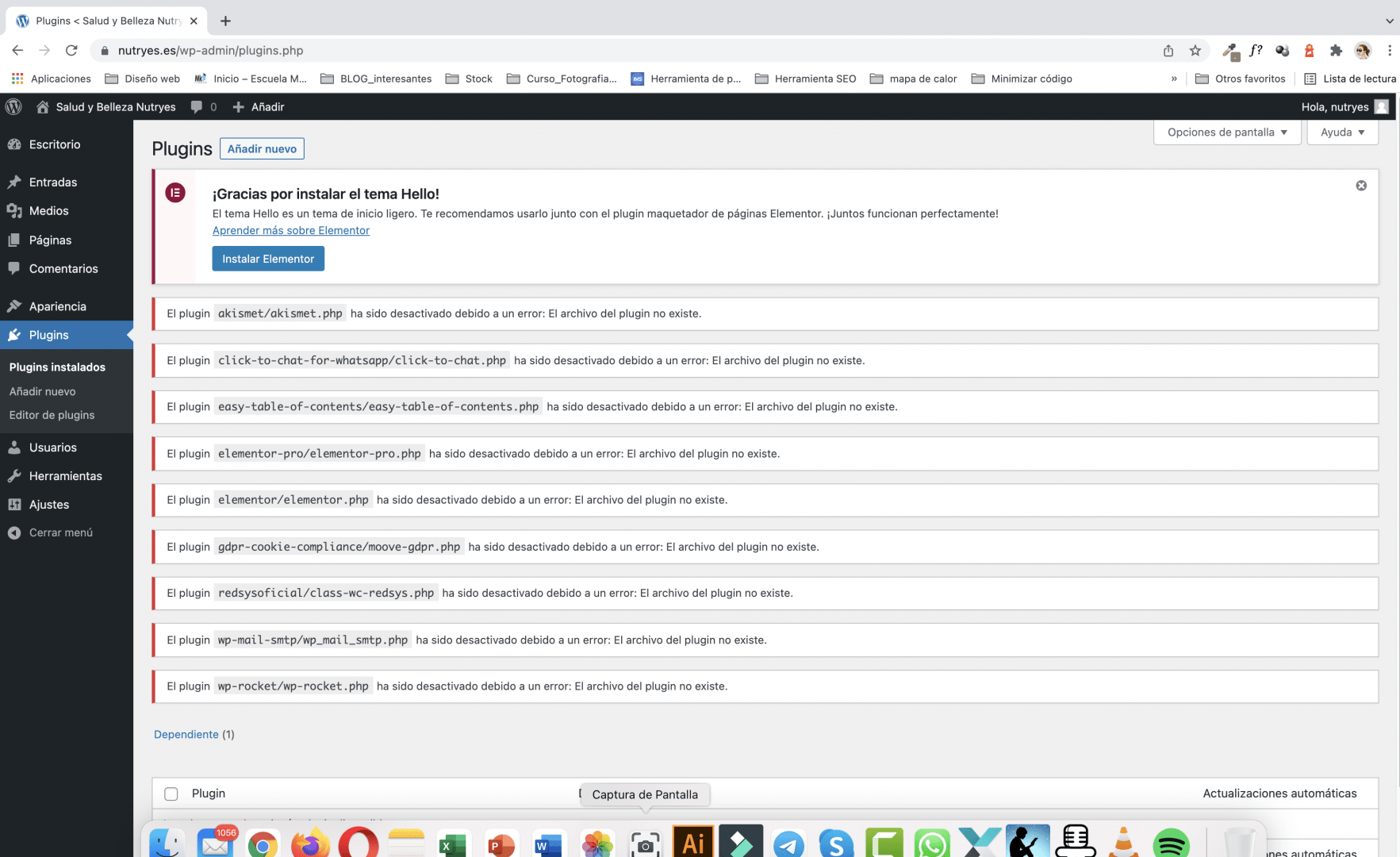Open Excel from the dock
The width and height of the screenshot is (1400, 857).
click(454, 844)
